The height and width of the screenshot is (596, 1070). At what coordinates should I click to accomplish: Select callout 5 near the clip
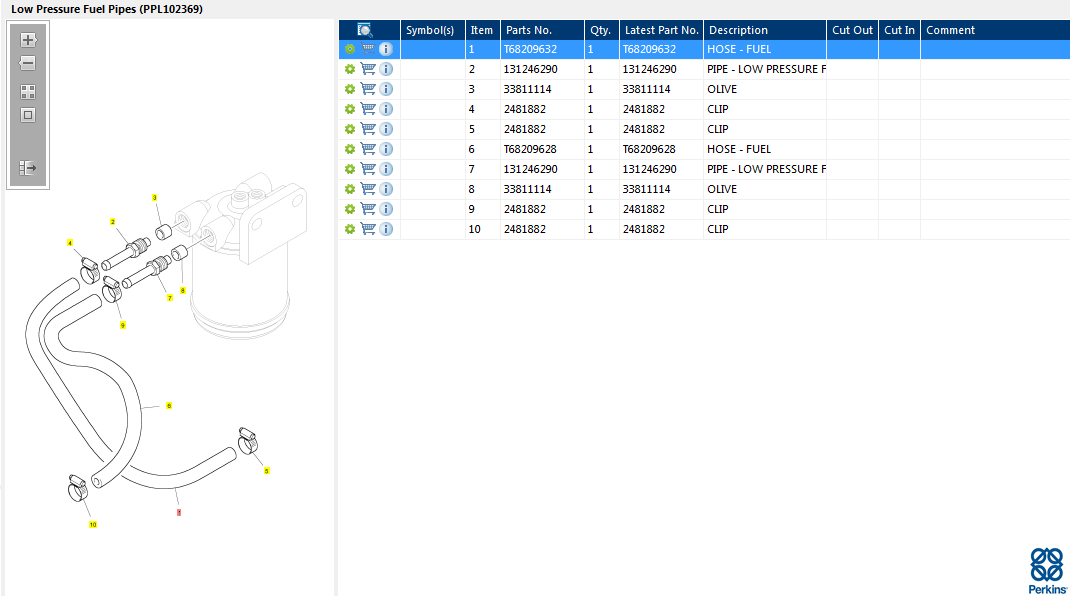(267, 470)
